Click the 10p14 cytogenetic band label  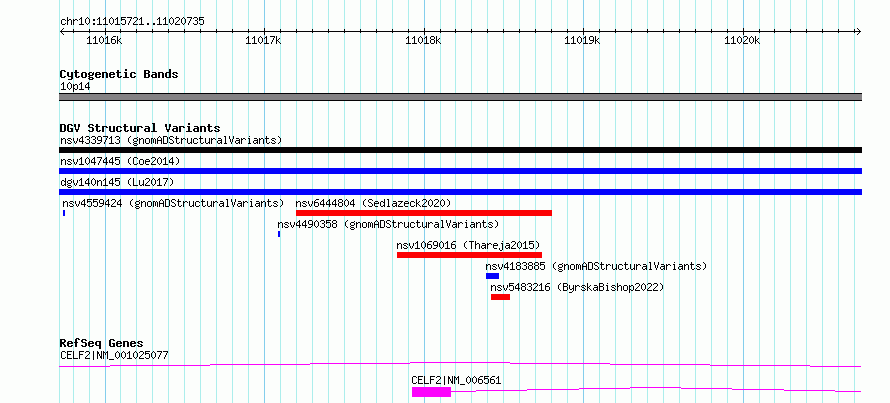75,87
